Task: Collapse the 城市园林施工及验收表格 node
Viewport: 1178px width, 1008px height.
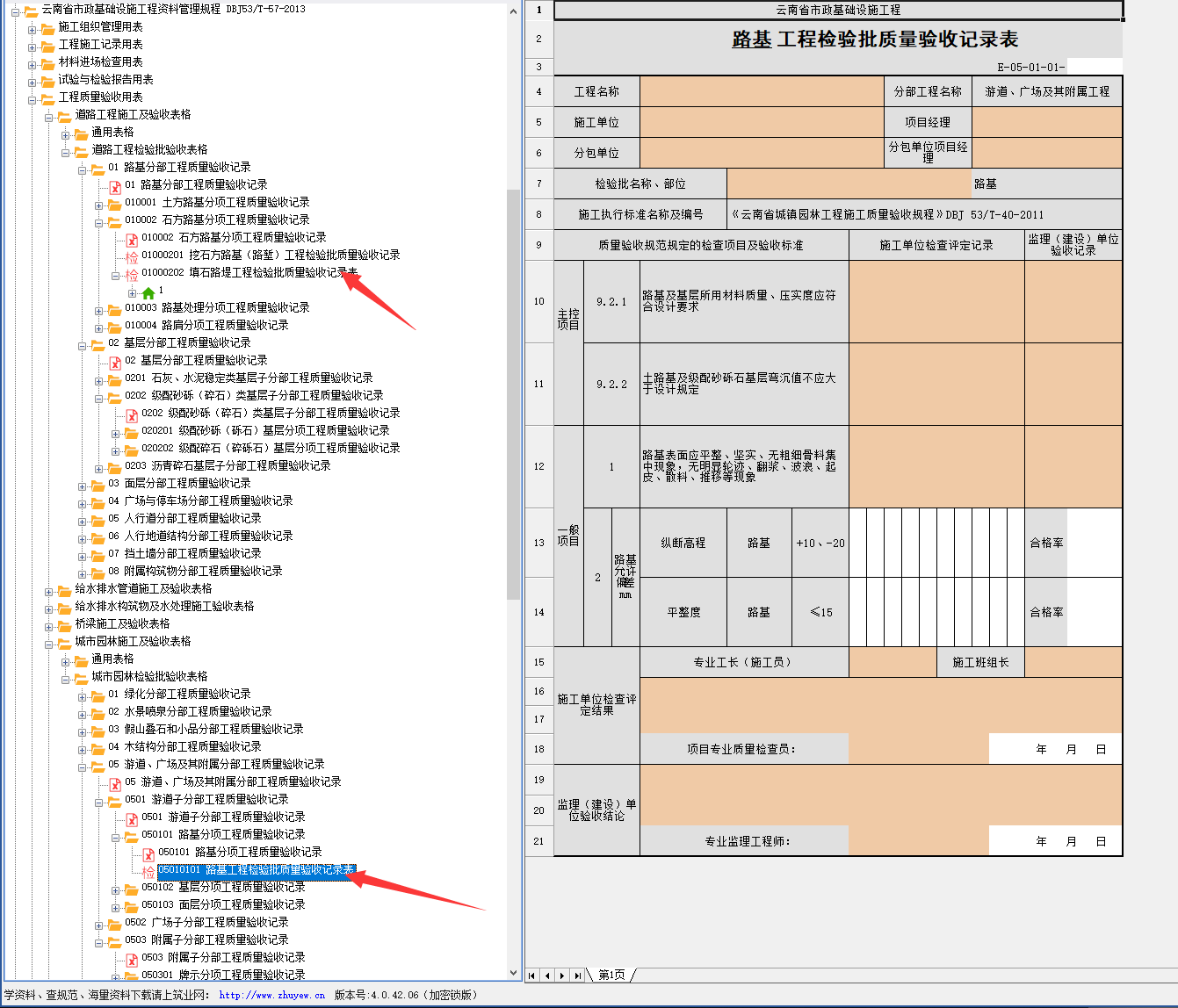Action: (x=48, y=644)
